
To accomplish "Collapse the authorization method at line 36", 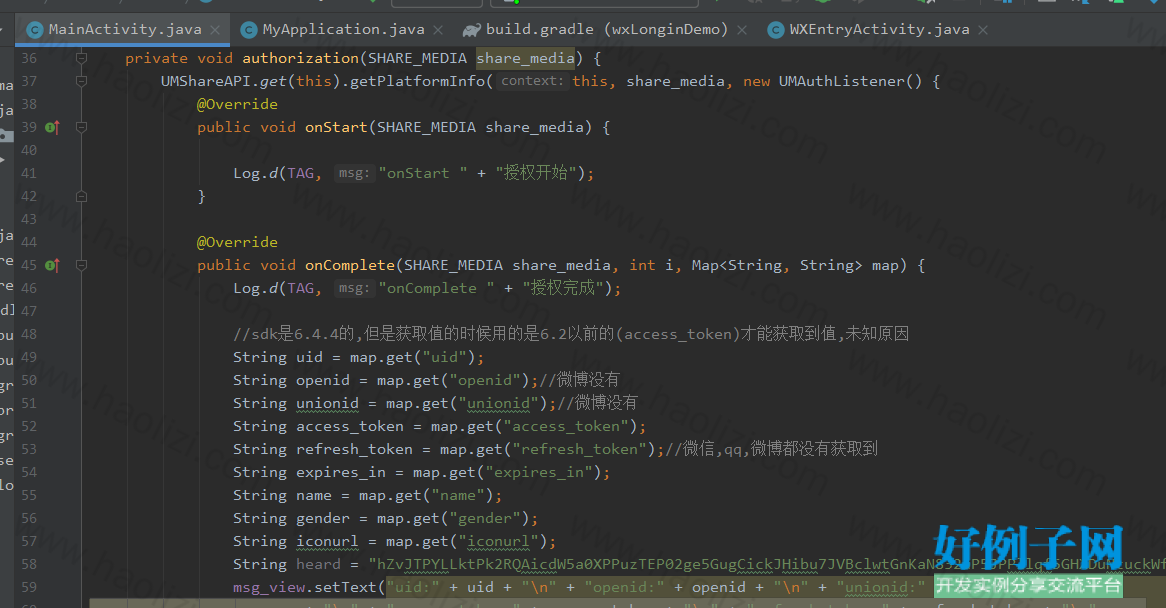I will tap(82, 58).
